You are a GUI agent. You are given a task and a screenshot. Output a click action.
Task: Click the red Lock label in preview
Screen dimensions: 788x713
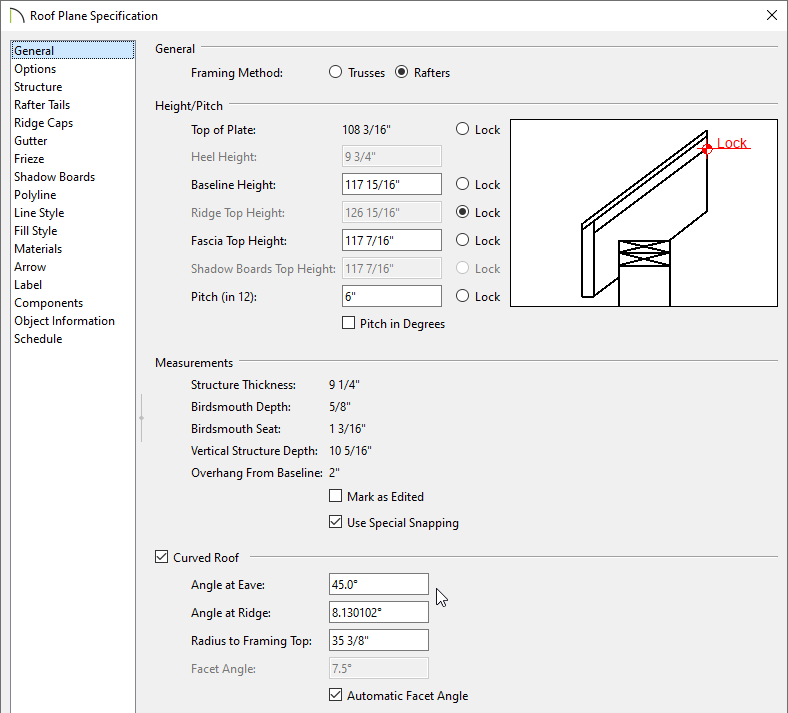pos(732,143)
